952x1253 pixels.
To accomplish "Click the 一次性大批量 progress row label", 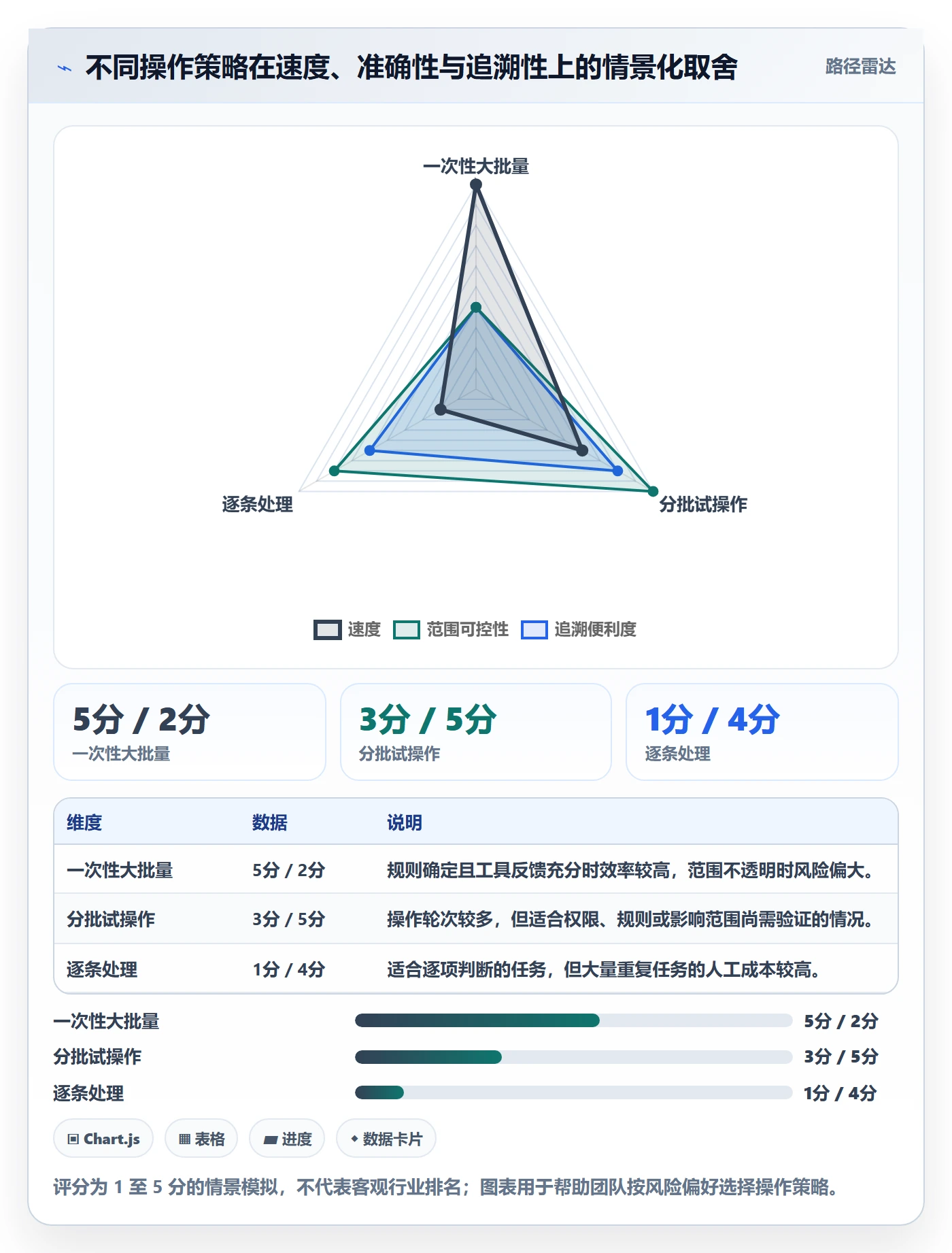I will [x=106, y=1021].
